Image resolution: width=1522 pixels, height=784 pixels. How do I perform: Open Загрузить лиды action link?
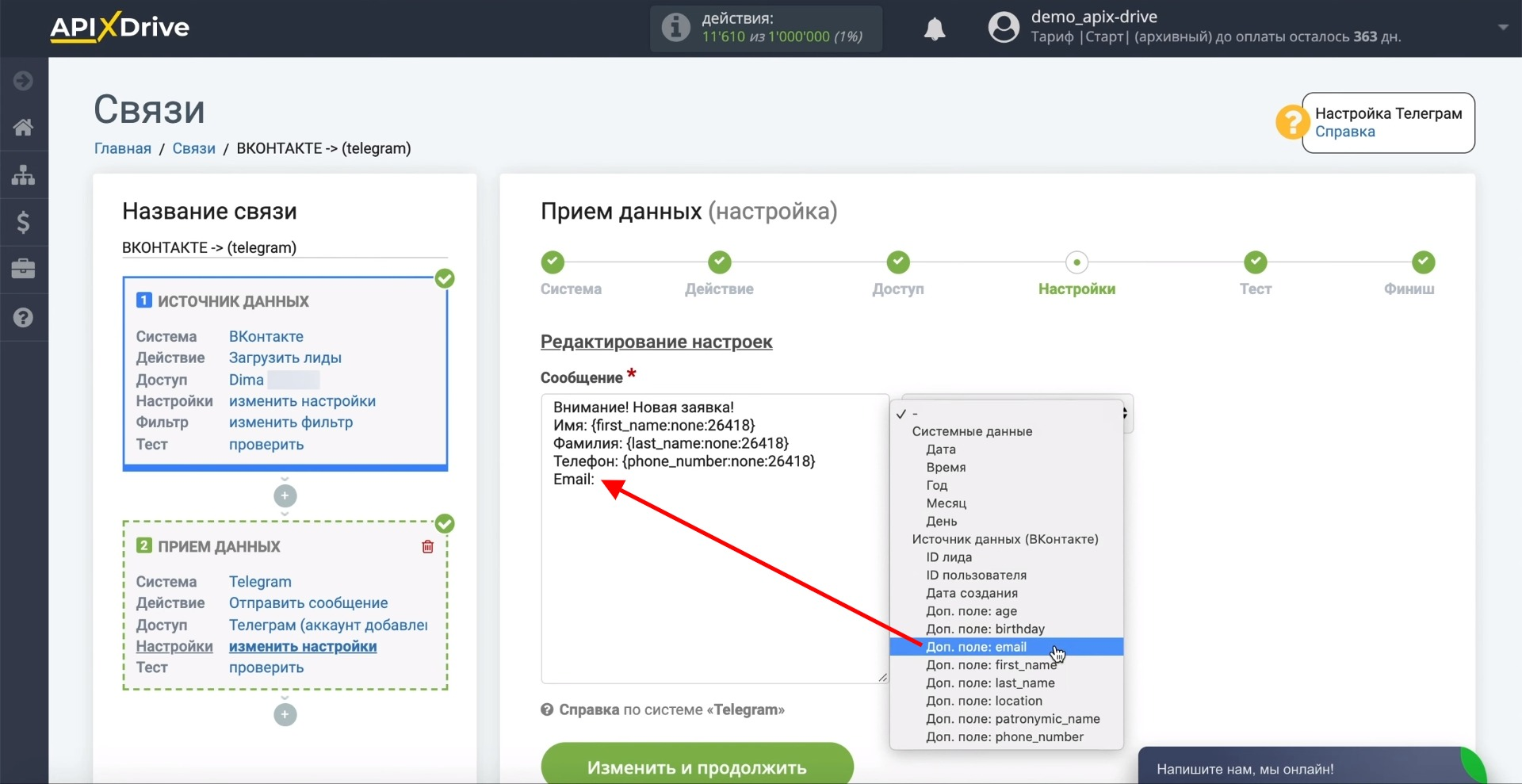click(x=285, y=358)
